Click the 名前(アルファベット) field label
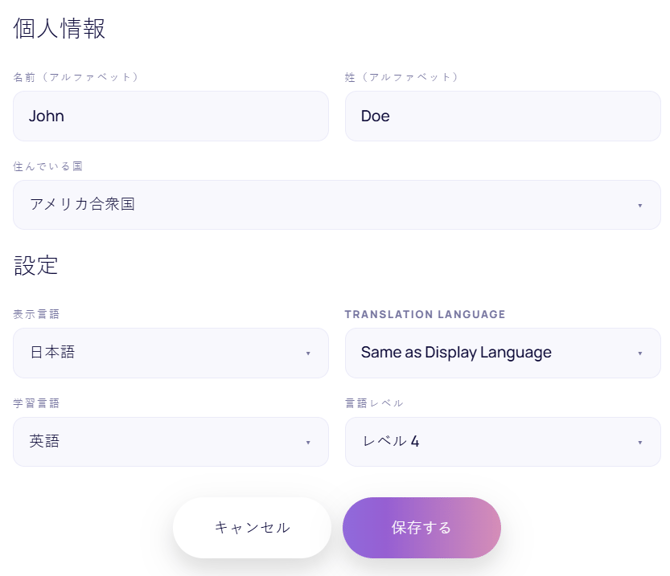670x576 pixels. pyautogui.click(x=76, y=77)
